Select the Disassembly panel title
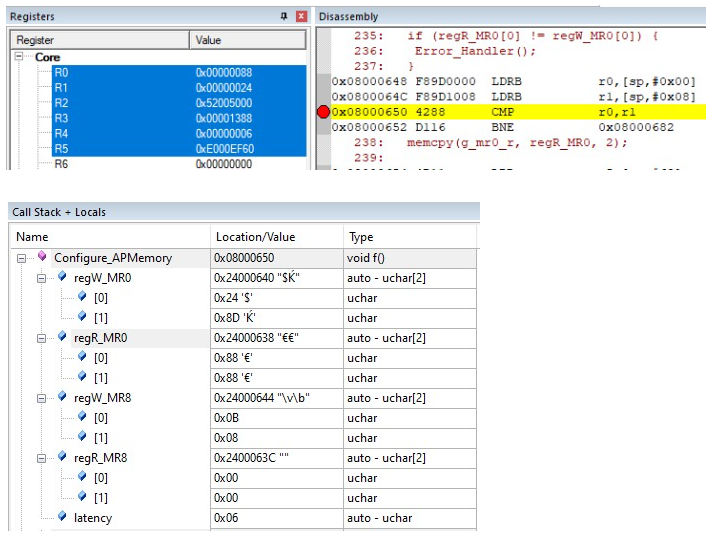Screen dimensions: 714x534 click(348, 16)
